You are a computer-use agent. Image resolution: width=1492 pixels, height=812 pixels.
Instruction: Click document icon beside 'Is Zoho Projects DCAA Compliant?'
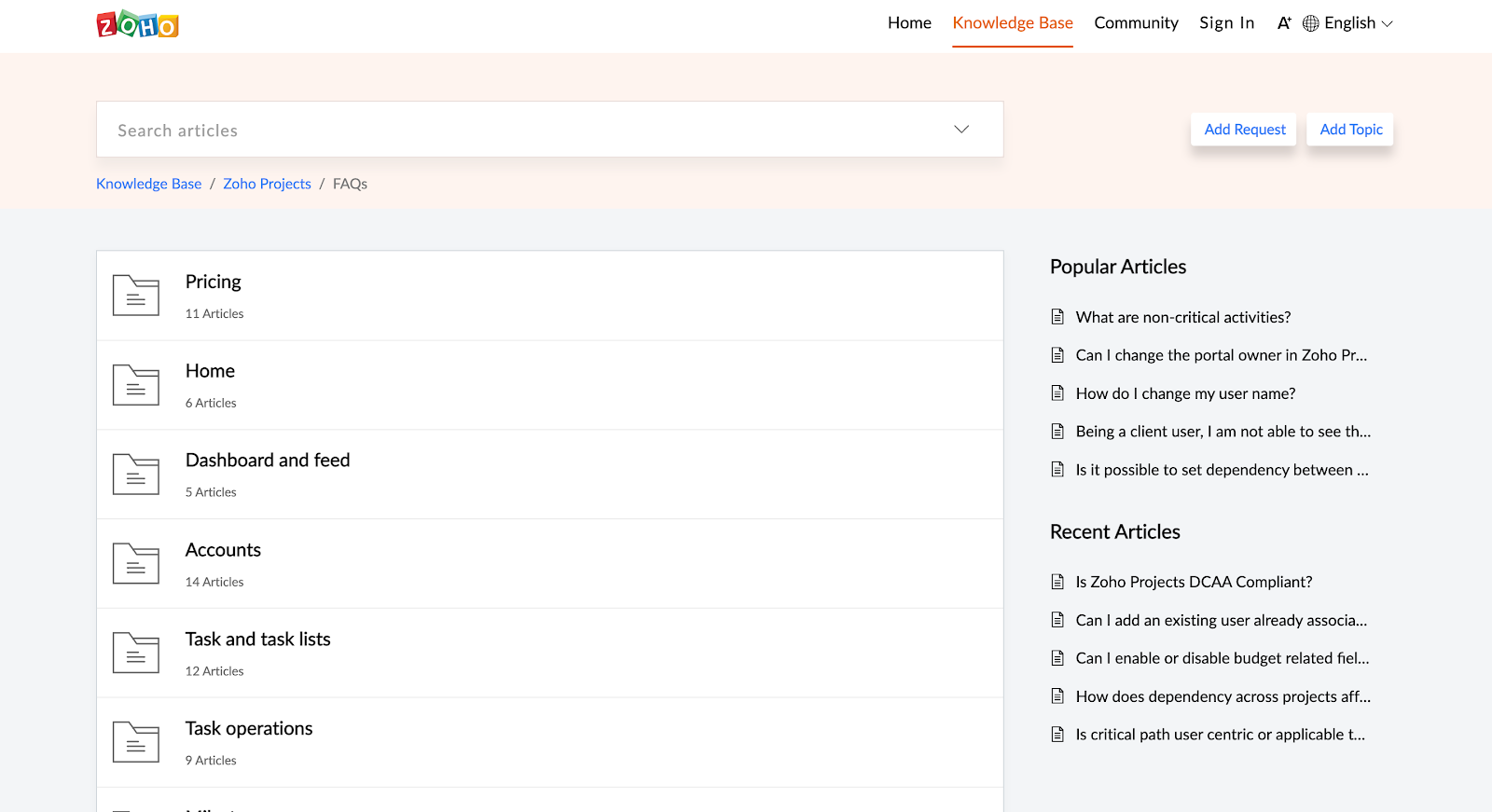pos(1057,582)
